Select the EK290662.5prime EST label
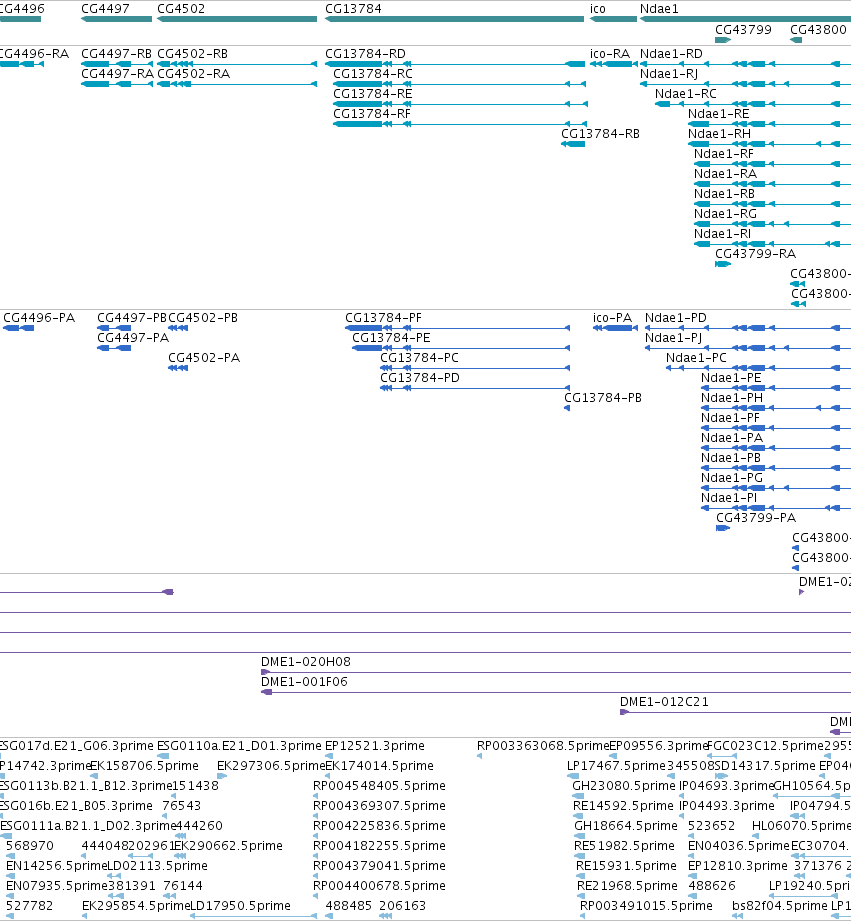This screenshot has width=851, height=921. coord(228,845)
